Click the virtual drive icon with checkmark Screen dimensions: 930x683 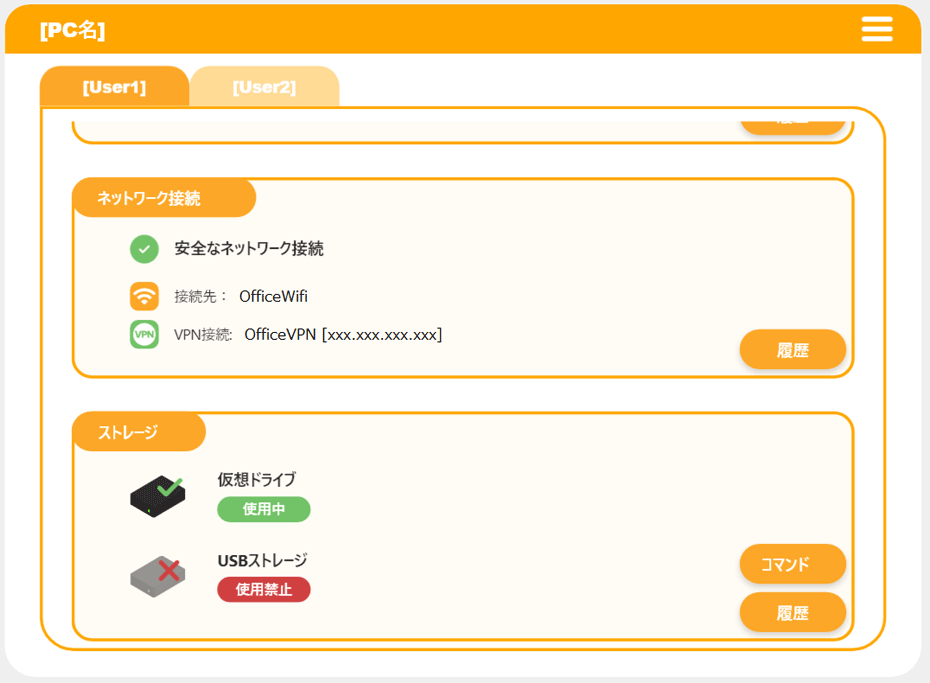(157, 496)
